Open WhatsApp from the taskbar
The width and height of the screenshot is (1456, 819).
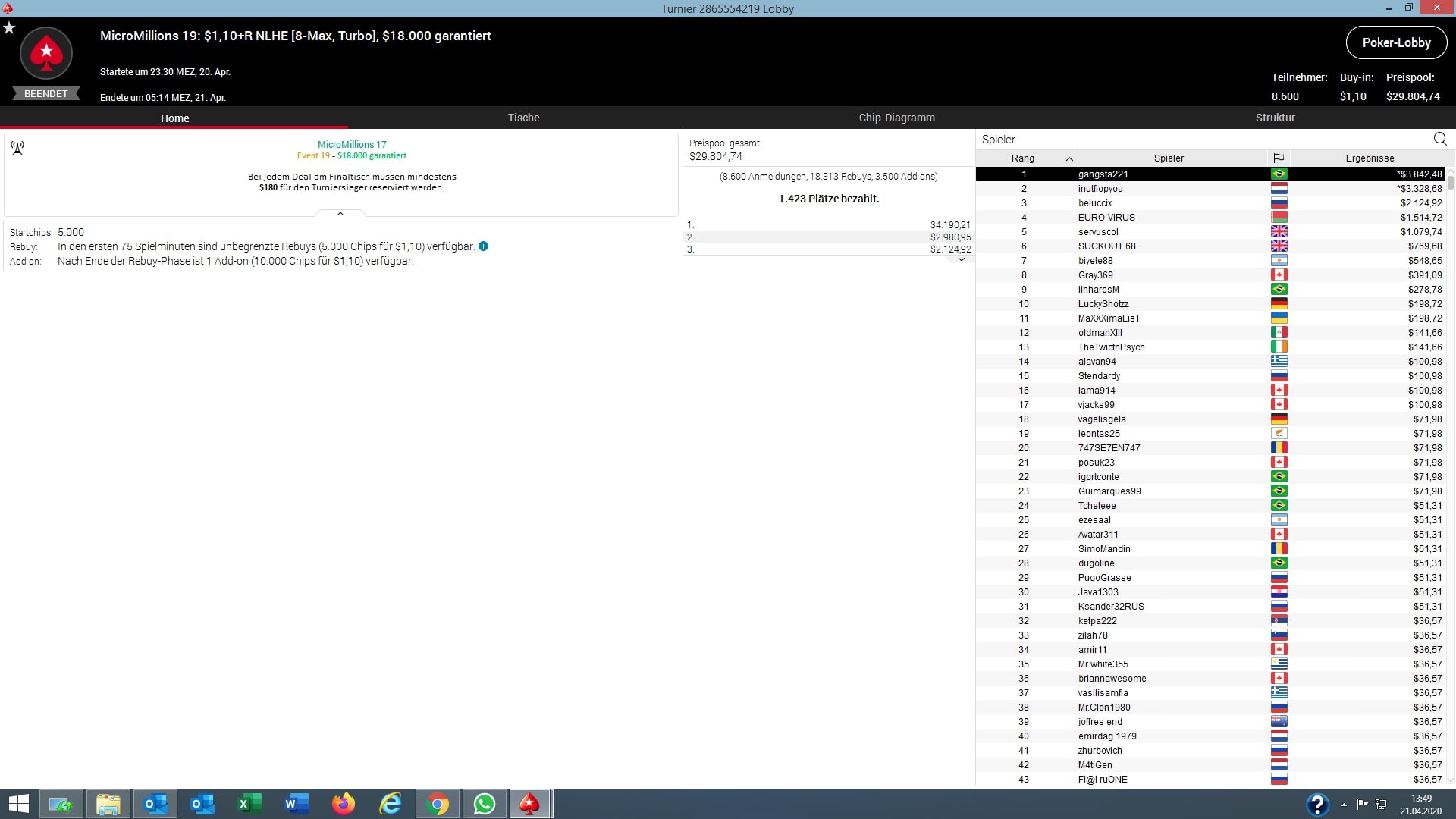(x=484, y=804)
